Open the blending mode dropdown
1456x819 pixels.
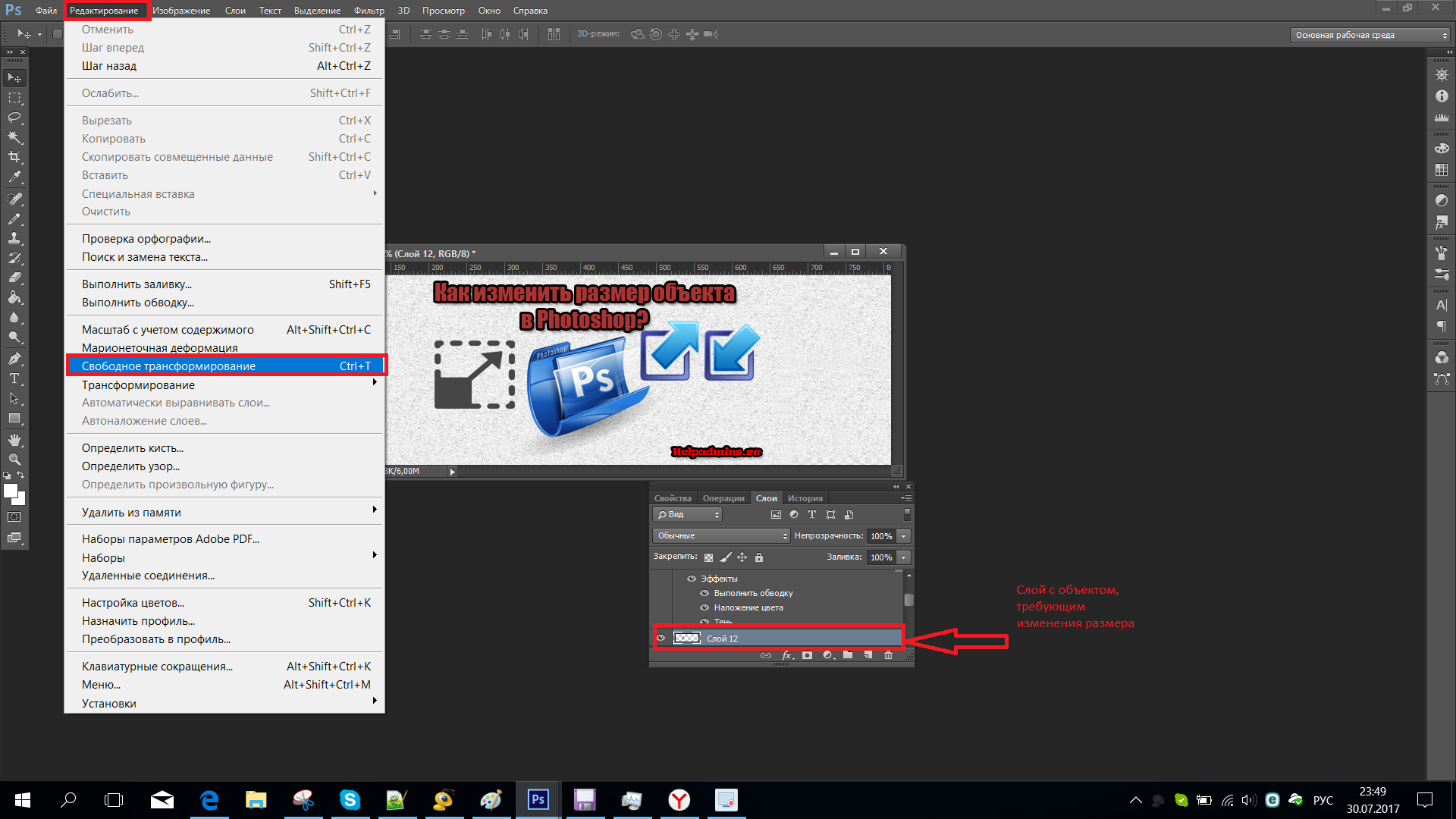(x=720, y=535)
